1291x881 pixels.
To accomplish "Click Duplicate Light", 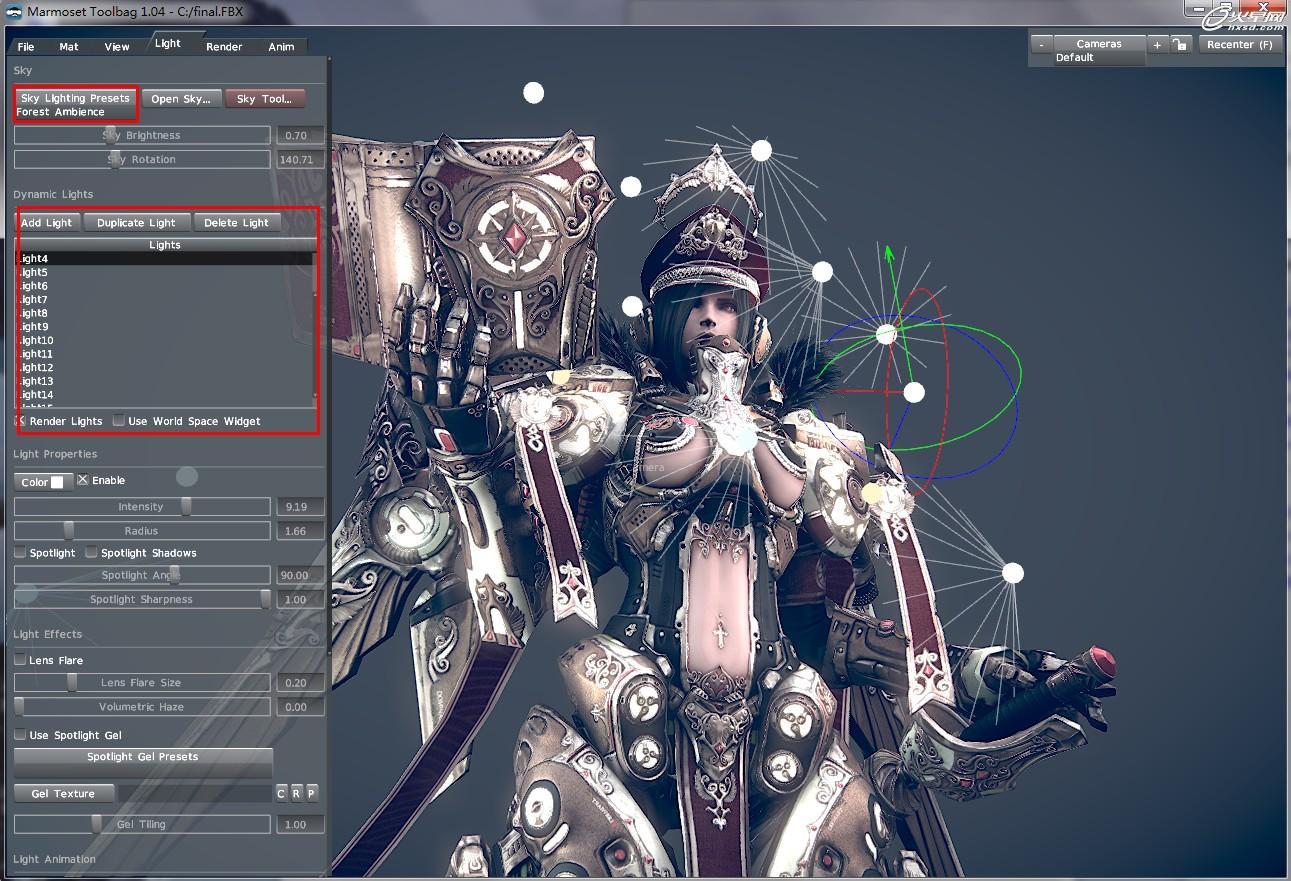I will click(136, 223).
